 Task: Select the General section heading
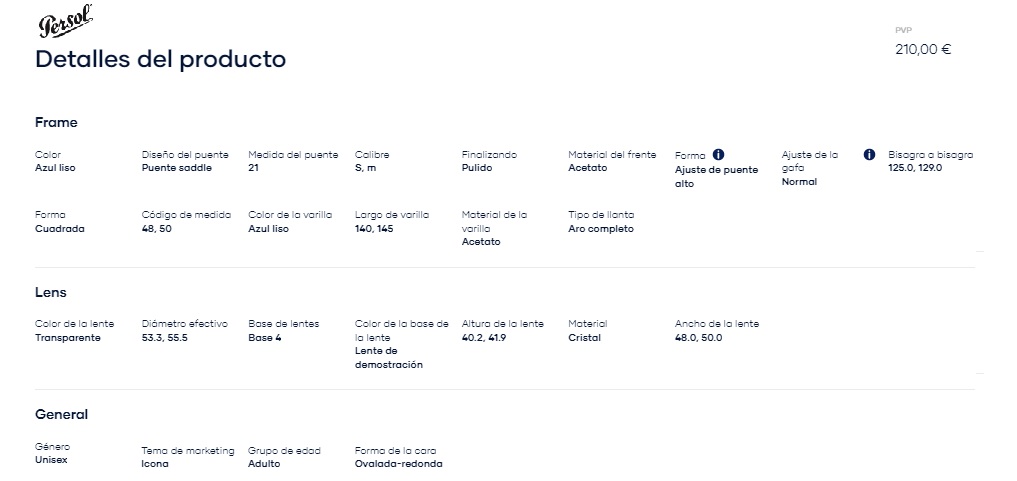[62, 414]
